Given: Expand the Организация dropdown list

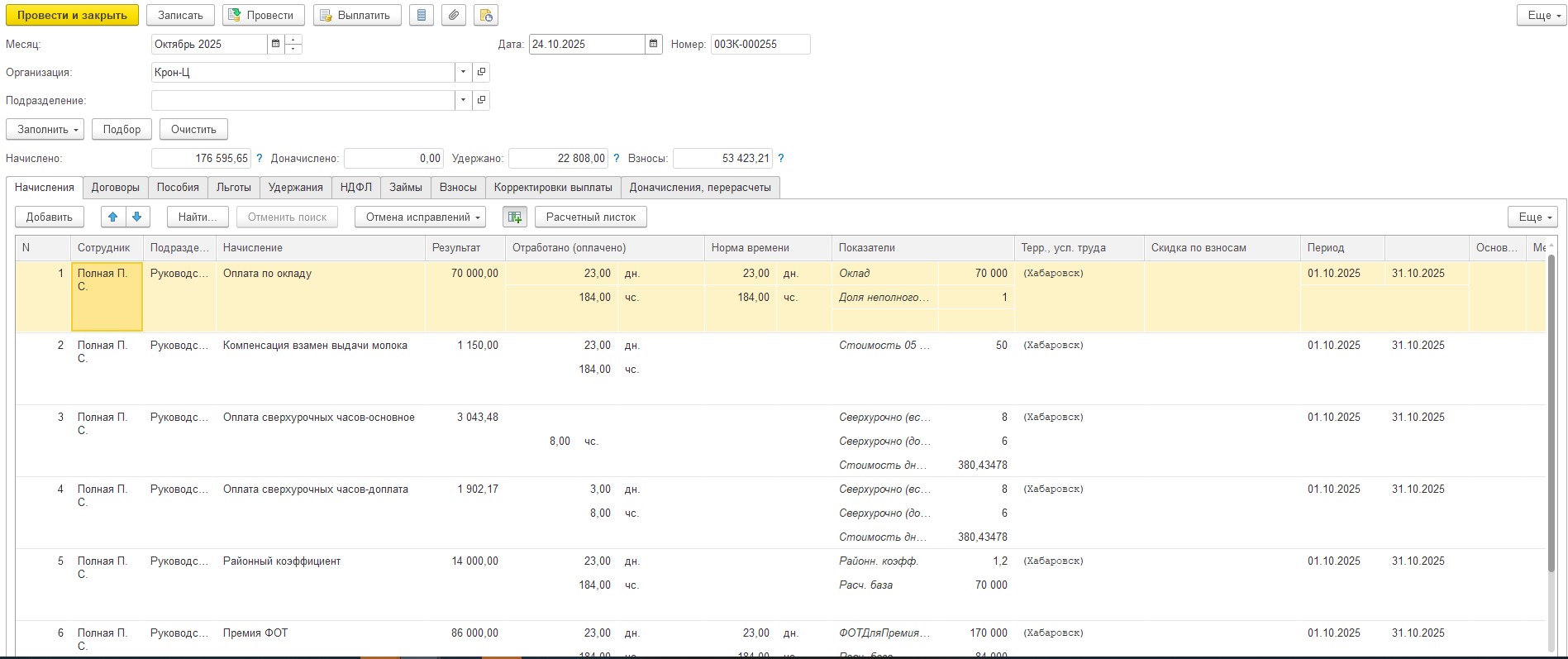Looking at the screenshot, I should pos(463,73).
